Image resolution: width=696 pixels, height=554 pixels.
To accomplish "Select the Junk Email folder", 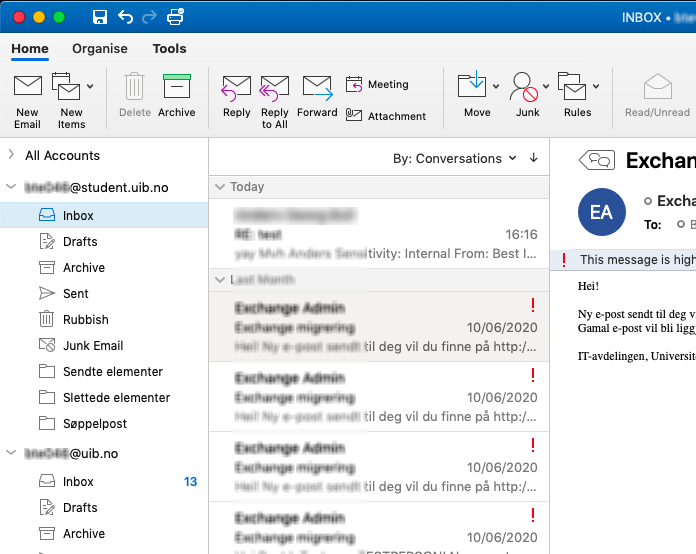I will 93,345.
